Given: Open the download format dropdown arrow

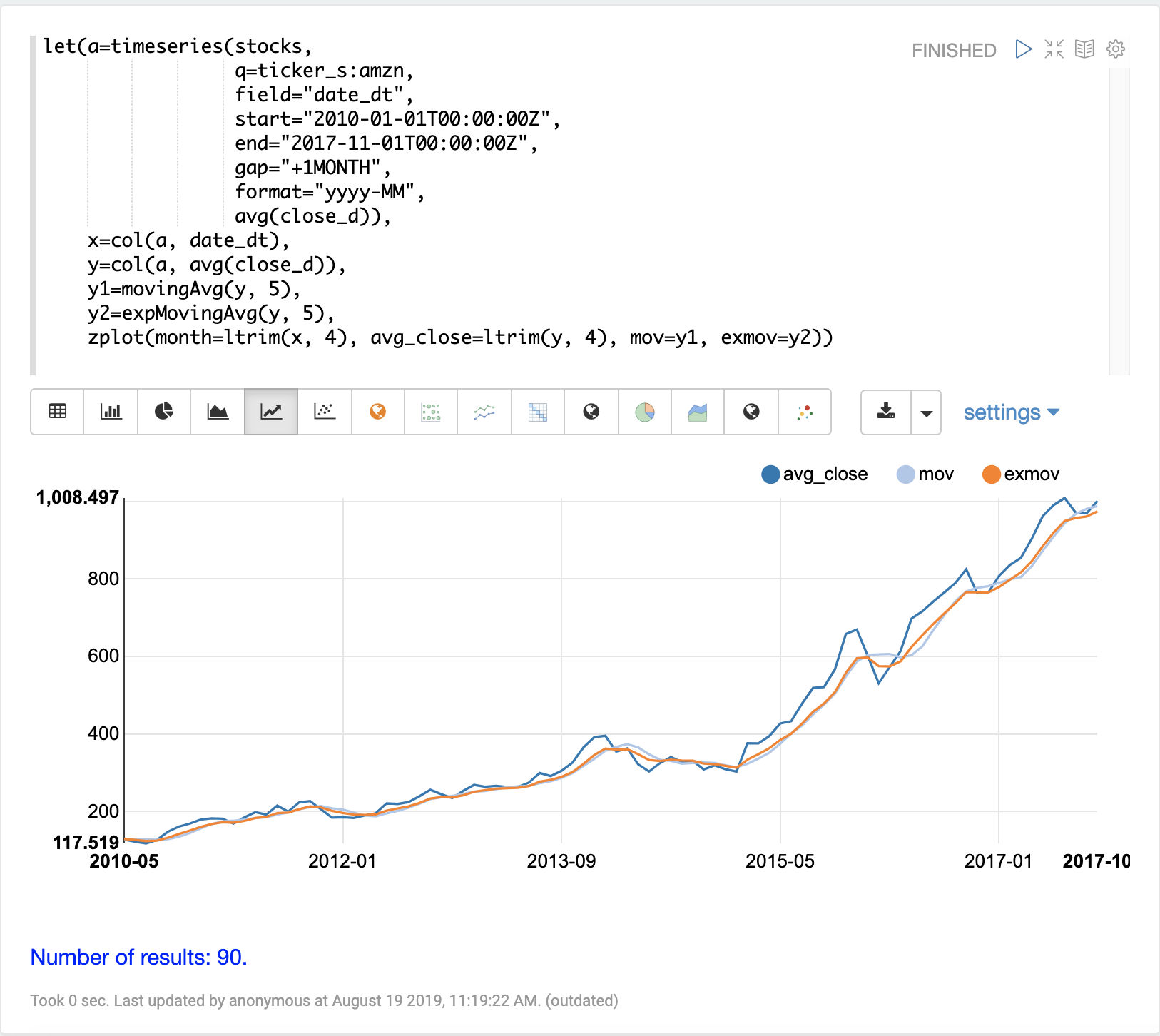Looking at the screenshot, I should (x=926, y=412).
